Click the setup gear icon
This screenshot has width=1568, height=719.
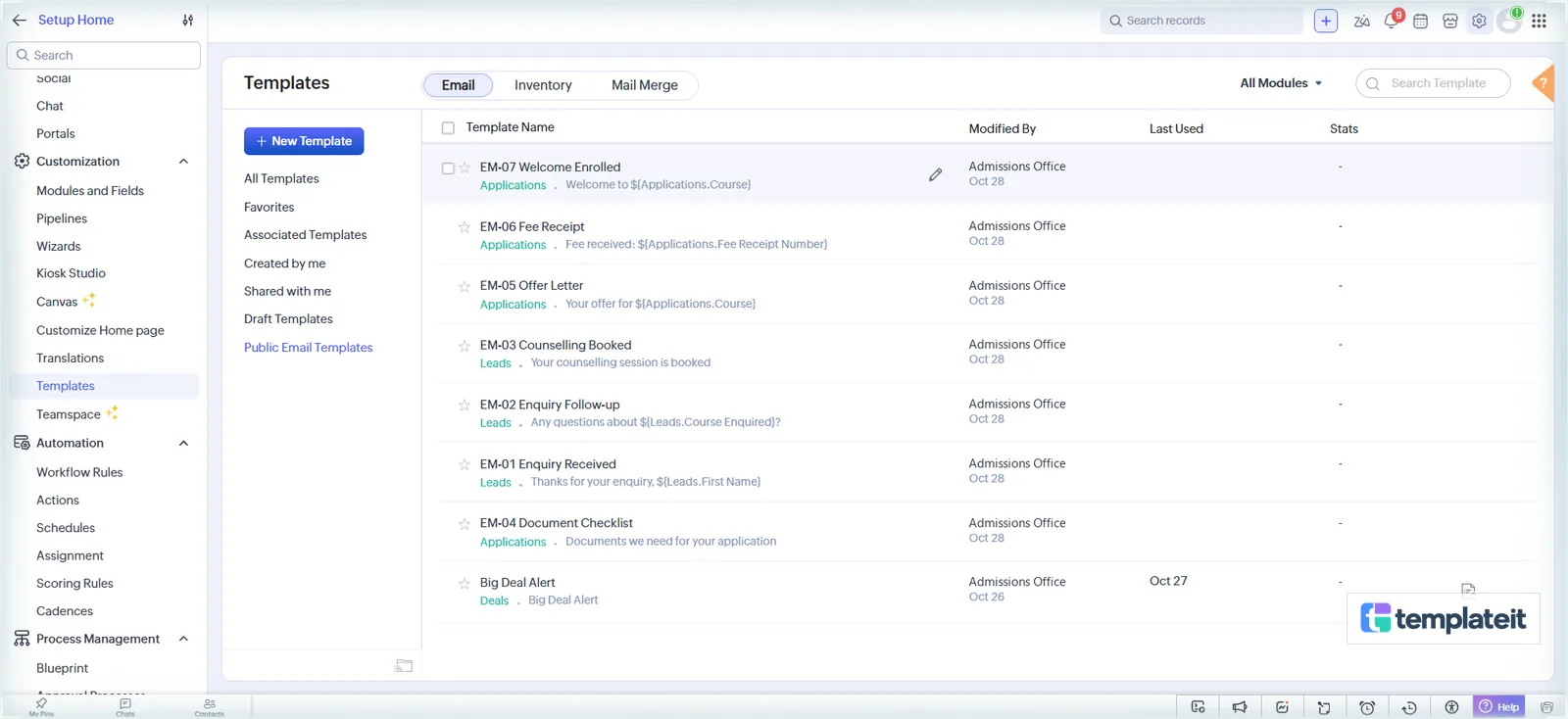(x=1479, y=21)
